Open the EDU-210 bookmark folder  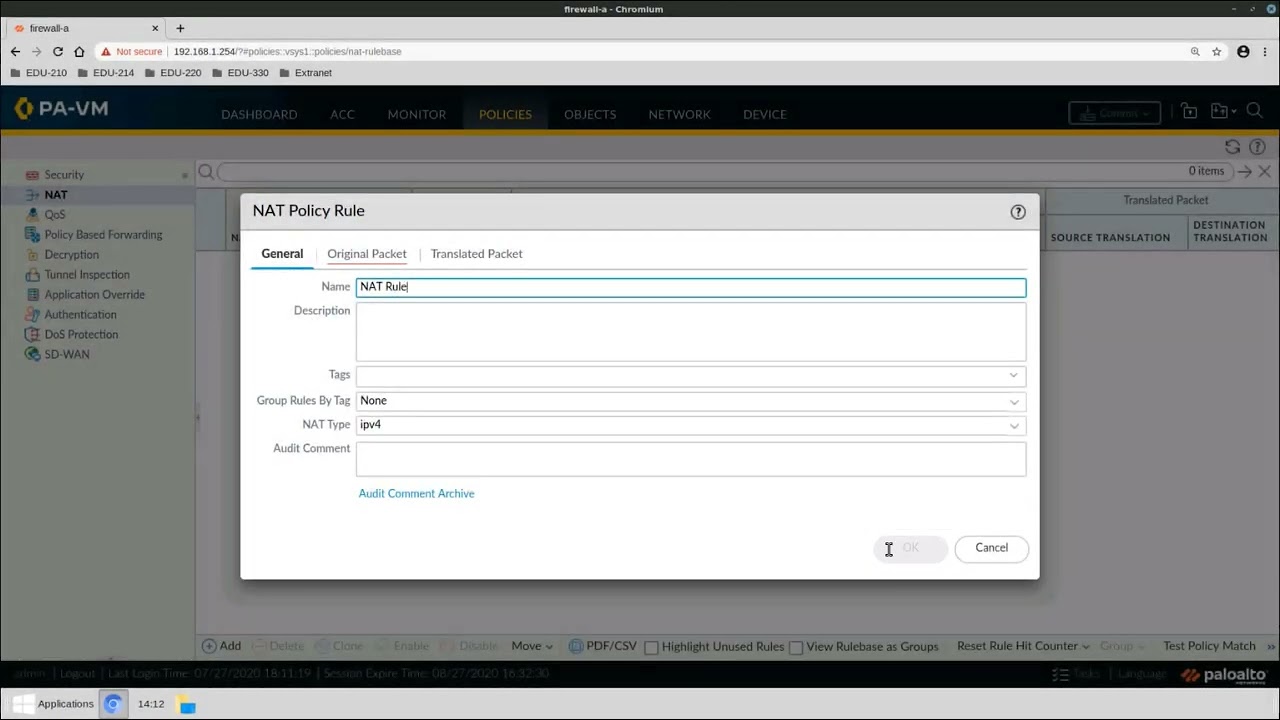click(38, 73)
